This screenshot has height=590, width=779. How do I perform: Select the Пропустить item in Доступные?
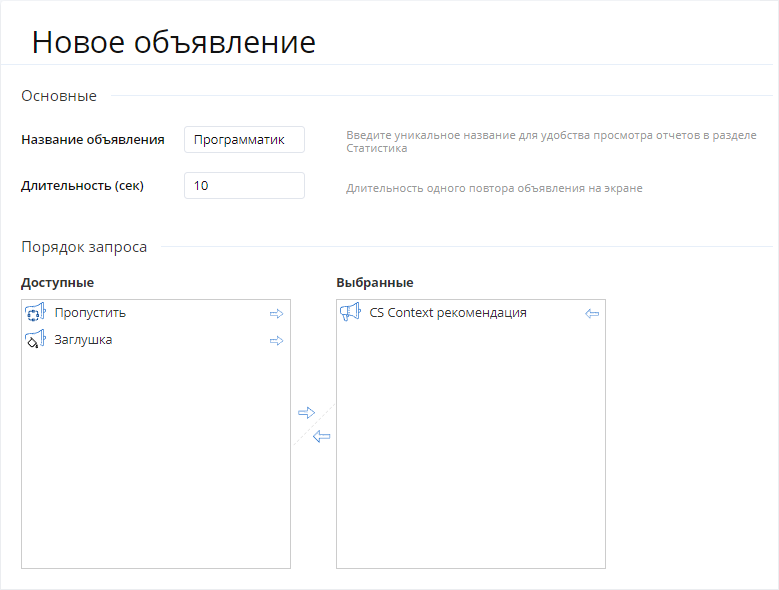point(156,313)
